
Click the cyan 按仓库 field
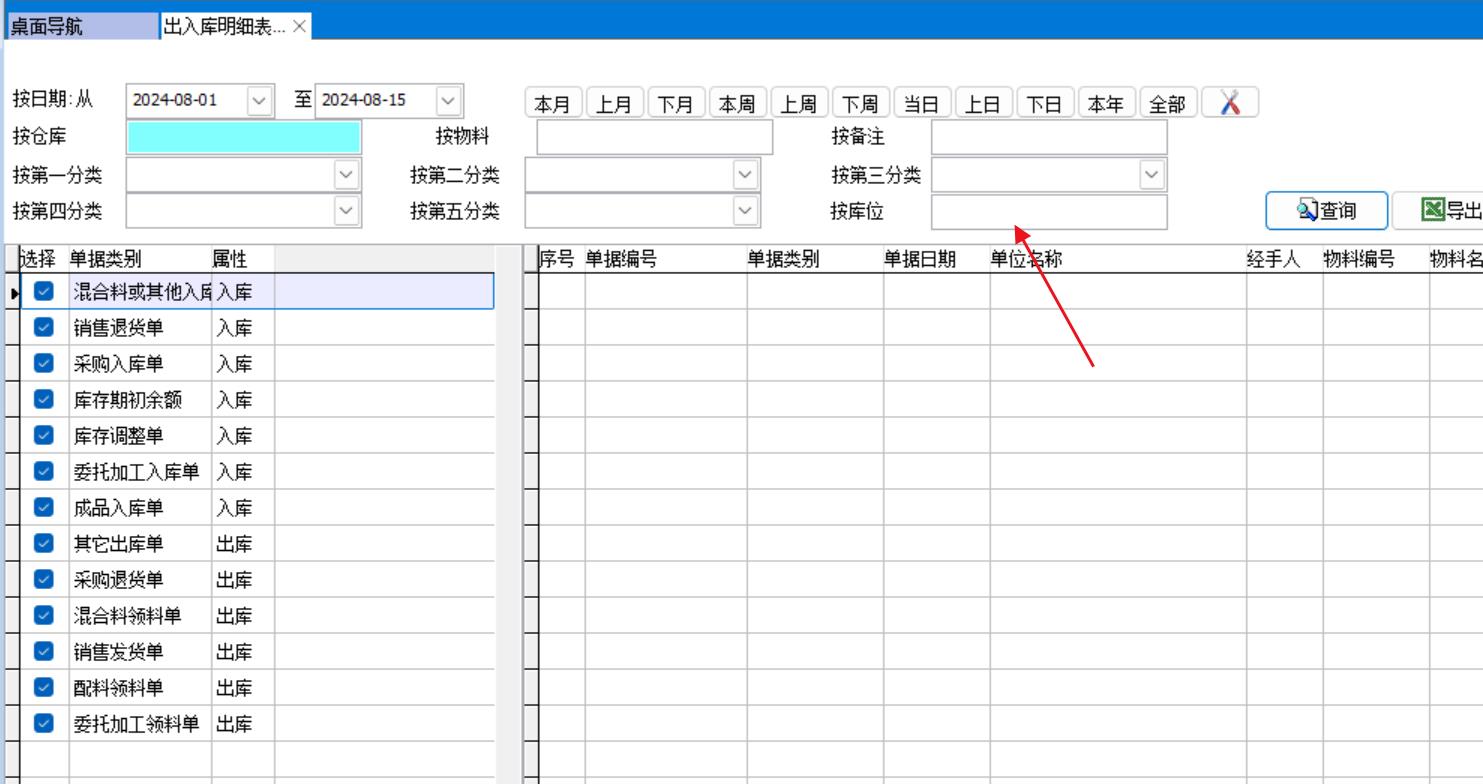243,137
